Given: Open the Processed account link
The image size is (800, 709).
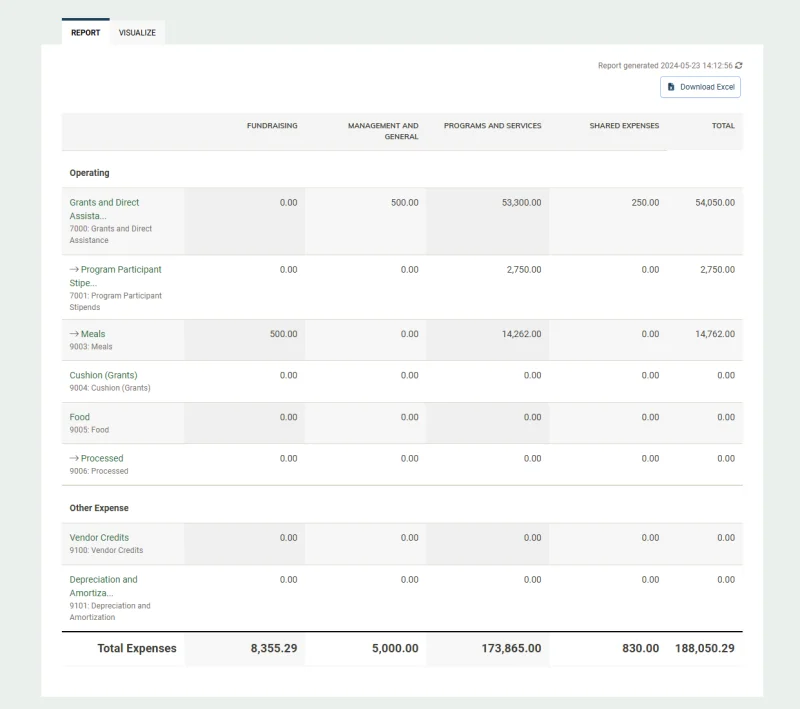Looking at the screenshot, I should (x=102, y=458).
